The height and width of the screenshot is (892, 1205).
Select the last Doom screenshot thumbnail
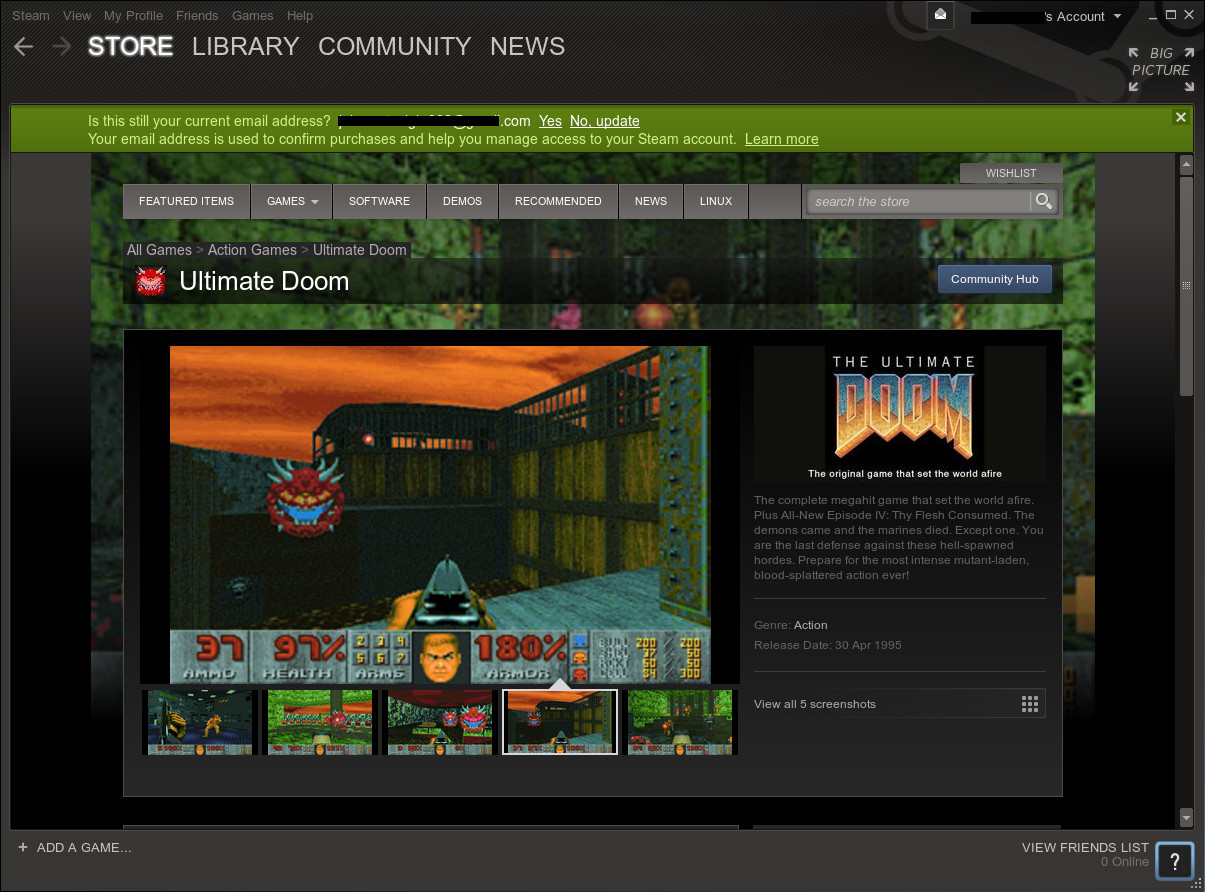tap(680, 721)
